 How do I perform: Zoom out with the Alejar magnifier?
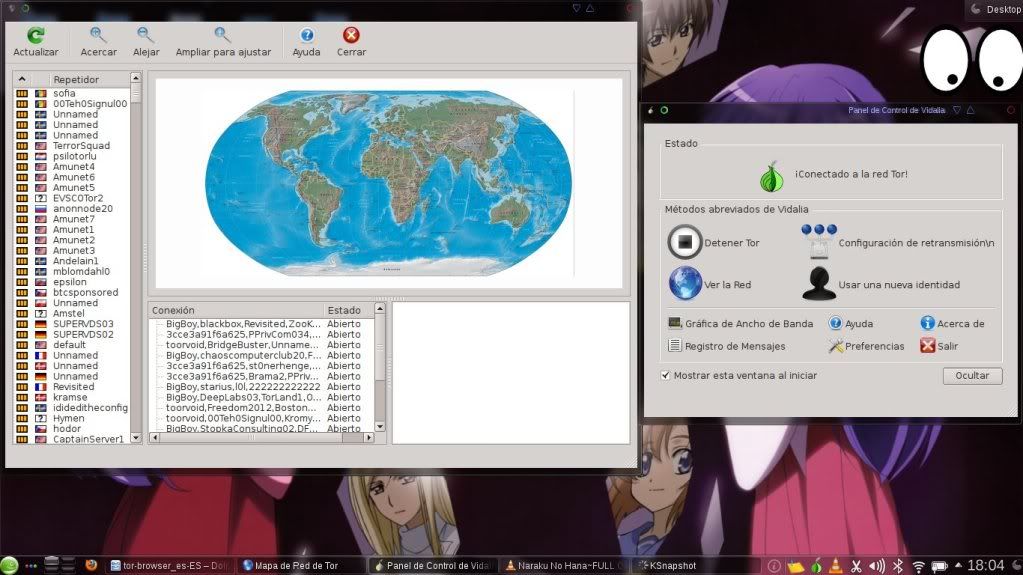145,35
